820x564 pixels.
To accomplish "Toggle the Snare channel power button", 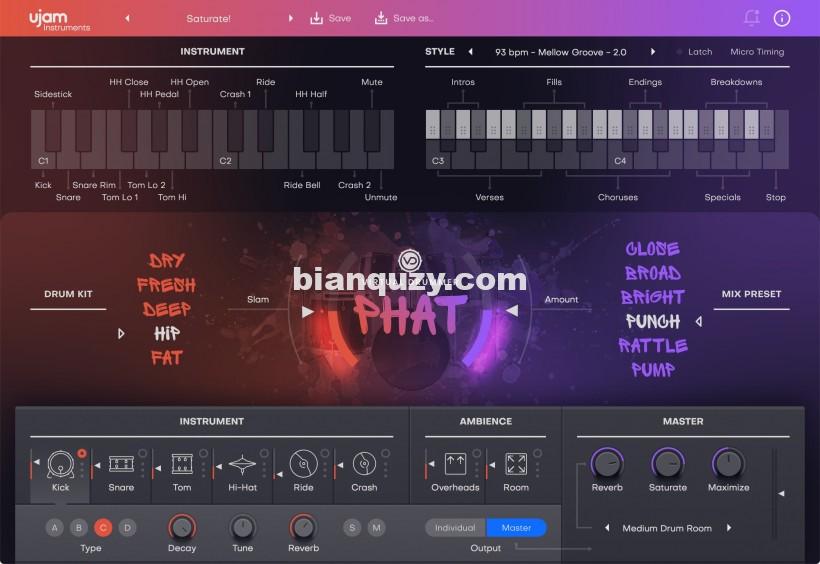I will tap(143, 454).
